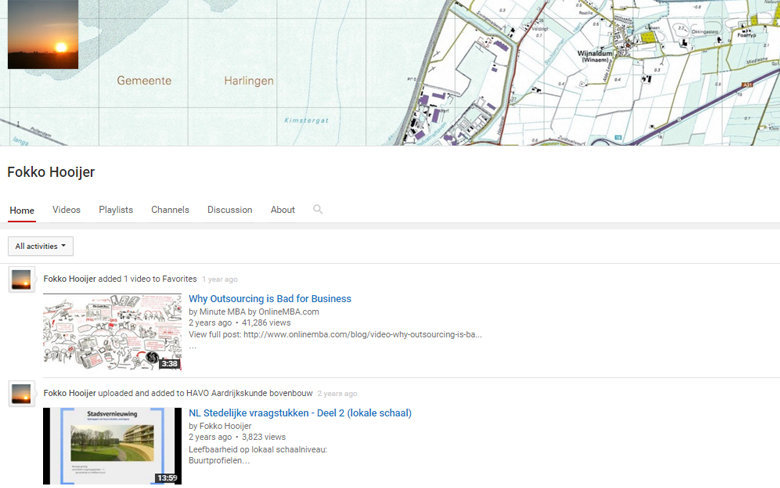The width and height of the screenshot is (780, 488).
Task: Switch to the Home tab
Action: coord(22,210)
